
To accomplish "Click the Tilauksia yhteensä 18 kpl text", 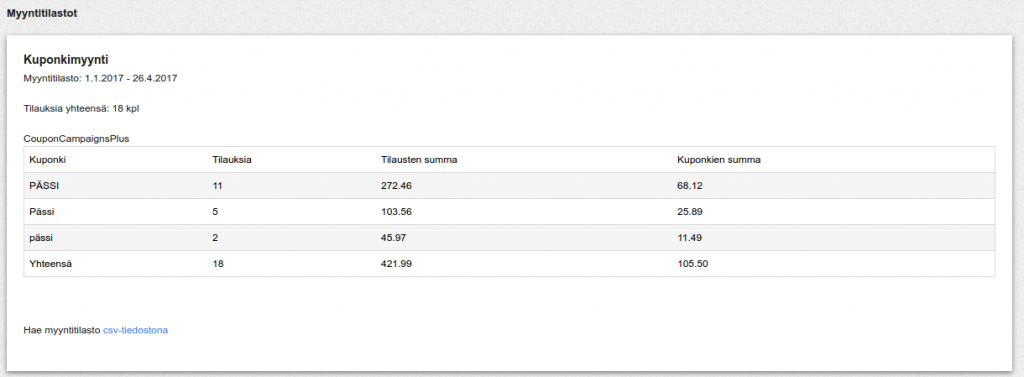I will click(x=81, y=108).
